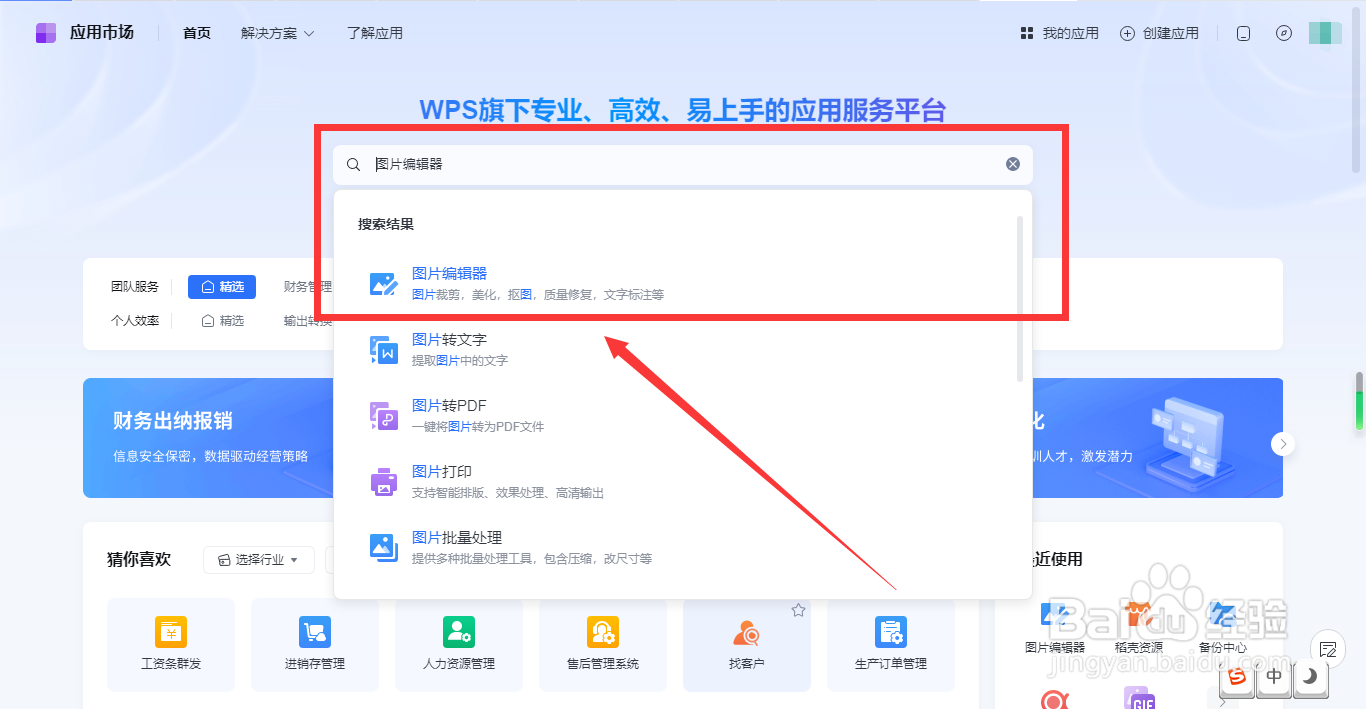This screenshot has width=1366, height=709.
Task: Select 精选 tab under 个人效率
Action: click(222, 321)
